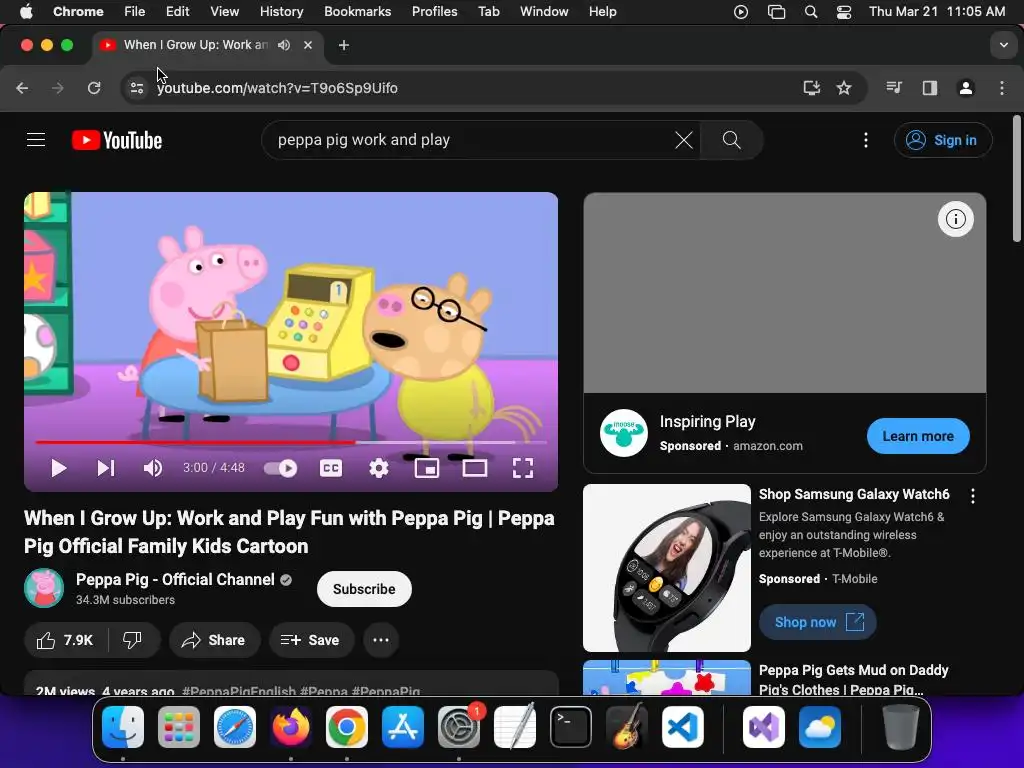Open the History menu
This screenshot has height=768, width=1024.
pyautogui.click(x=281, y=11)
